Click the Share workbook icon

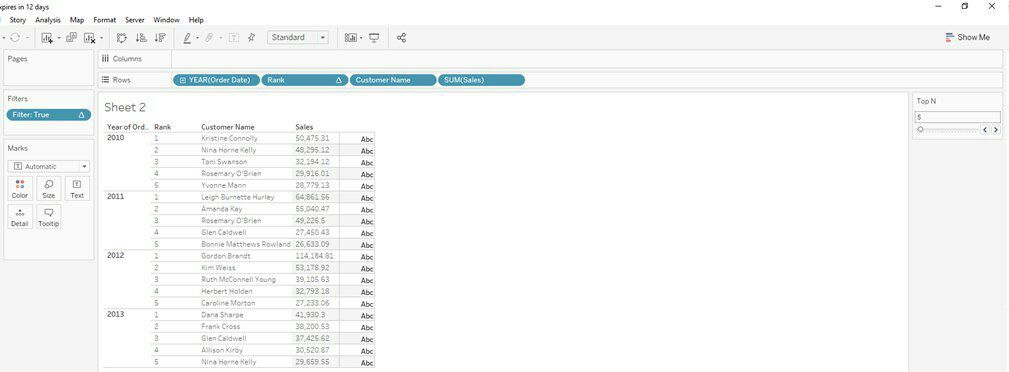[402, 38]
